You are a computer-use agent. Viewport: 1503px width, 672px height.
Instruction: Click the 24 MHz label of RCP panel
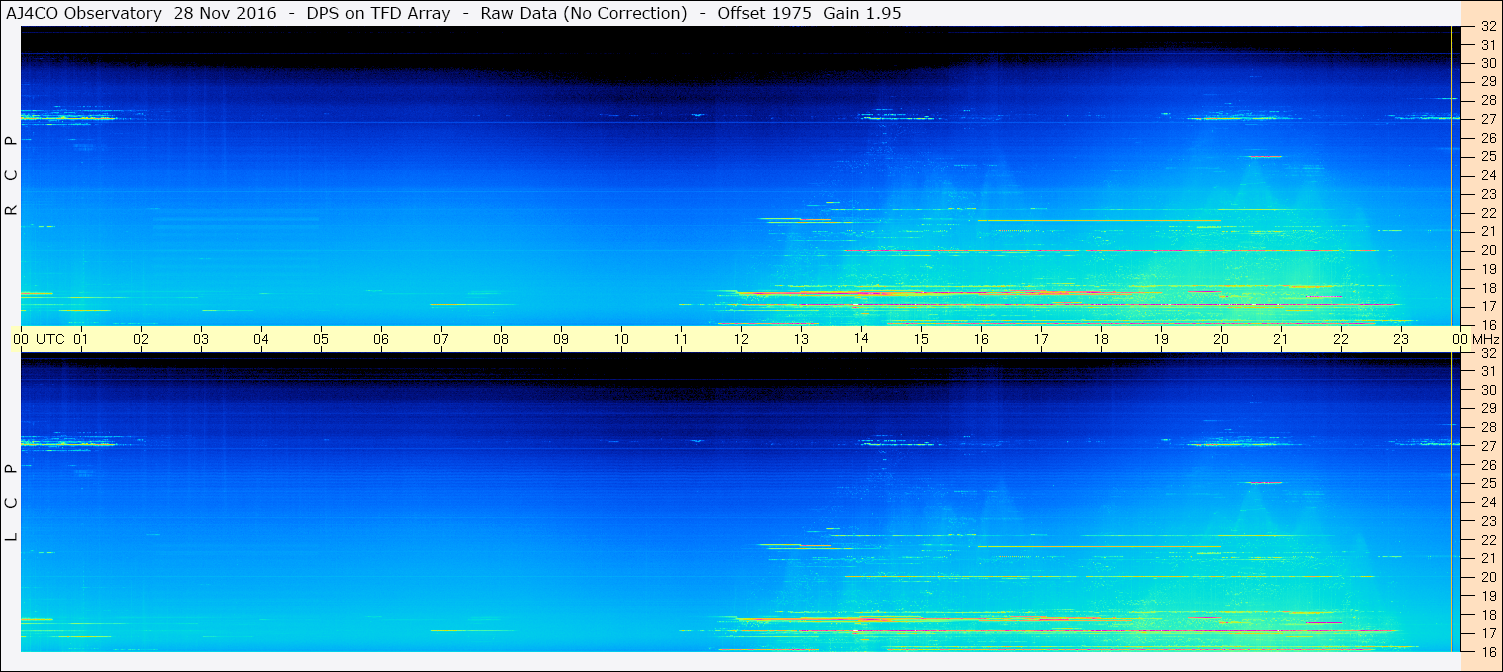click(x=1488, y=175)
